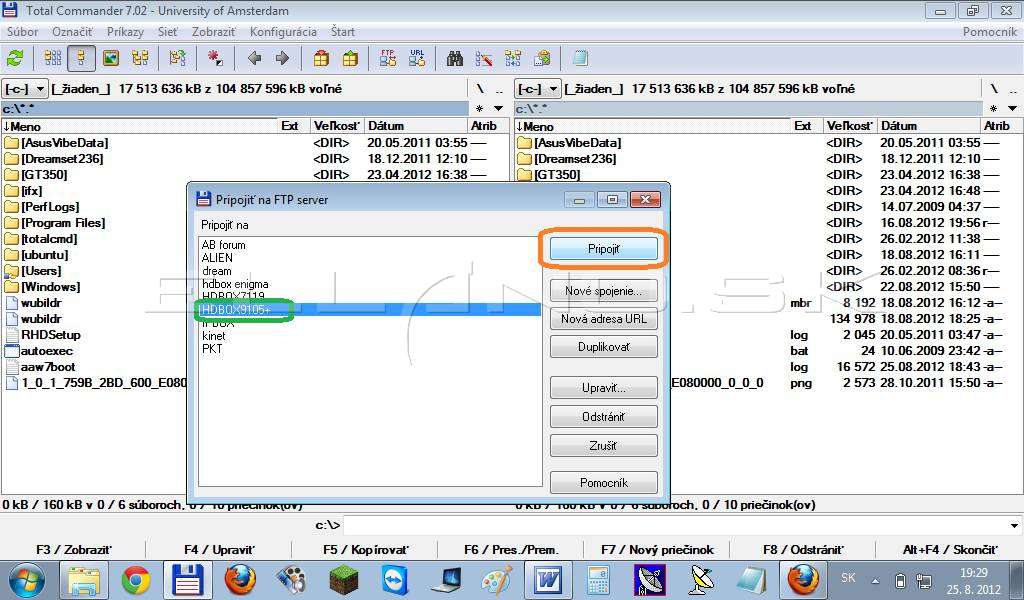Click the command line input field

[675, 526]
